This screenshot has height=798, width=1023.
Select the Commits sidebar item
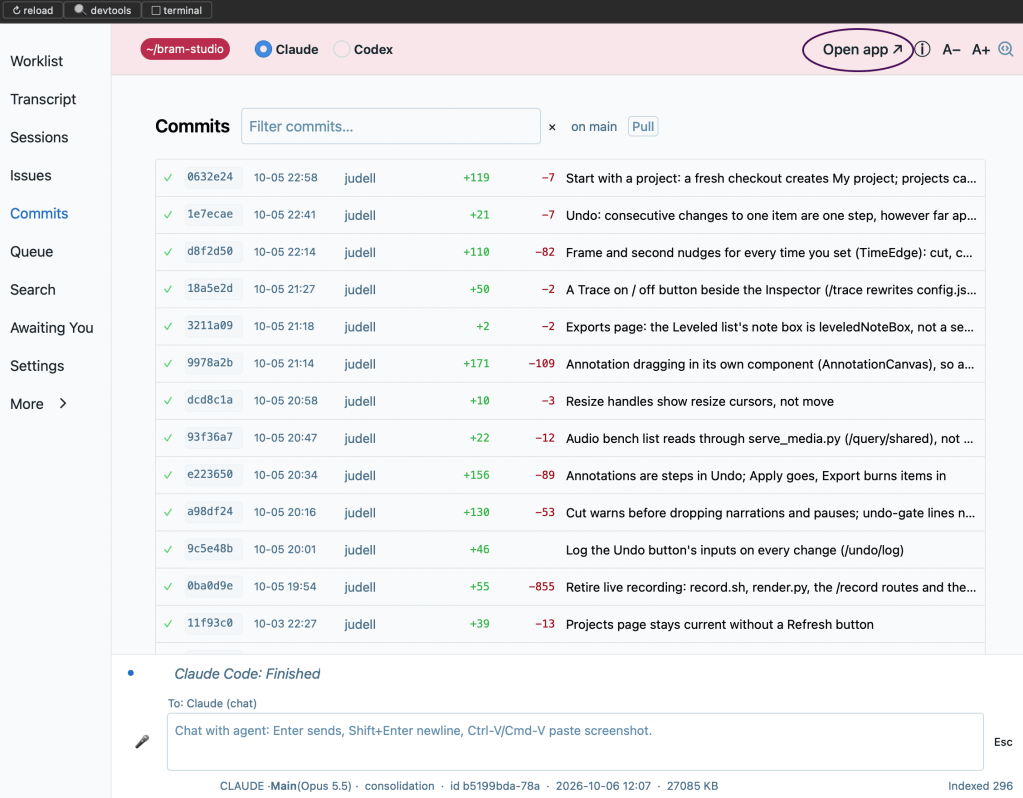(x=39, y=213)
